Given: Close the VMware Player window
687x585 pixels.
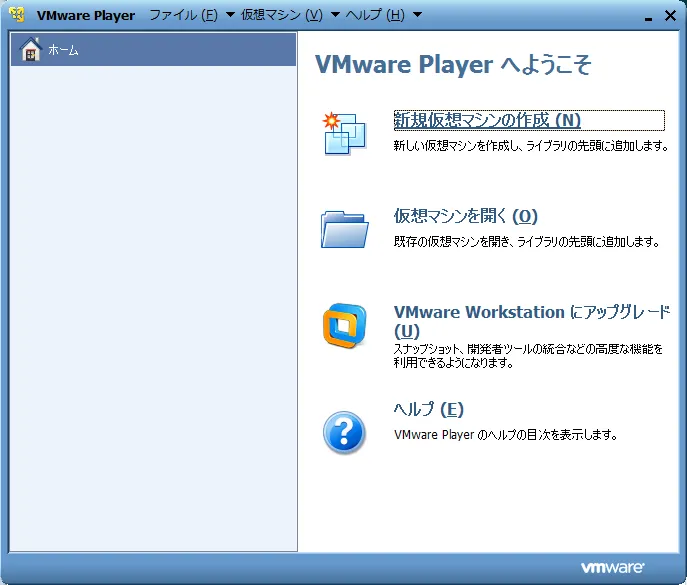Looking at the screenshot, I should 670,16.
